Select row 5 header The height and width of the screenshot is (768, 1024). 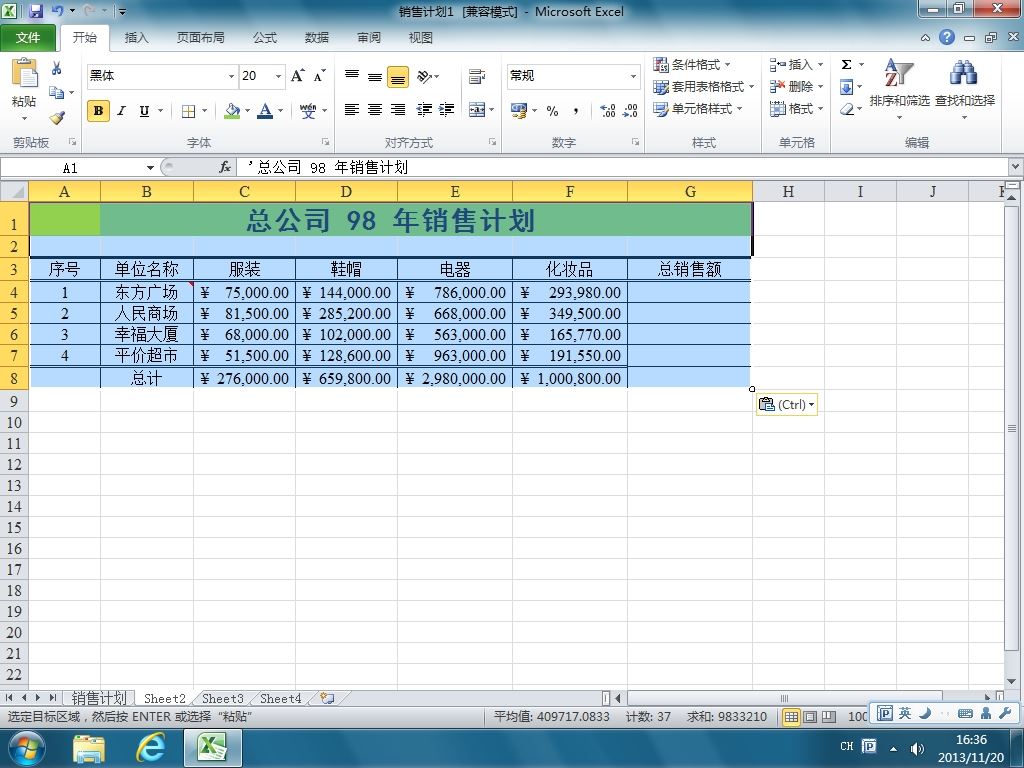14,313
